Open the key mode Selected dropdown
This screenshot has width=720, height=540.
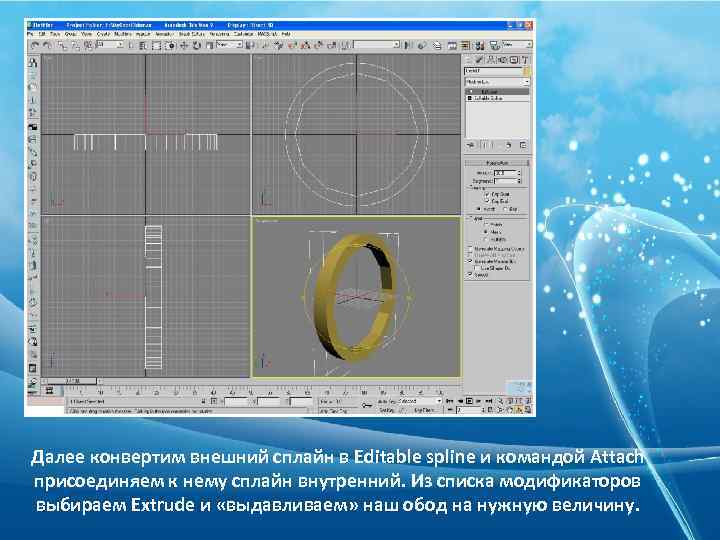(419, 401)
